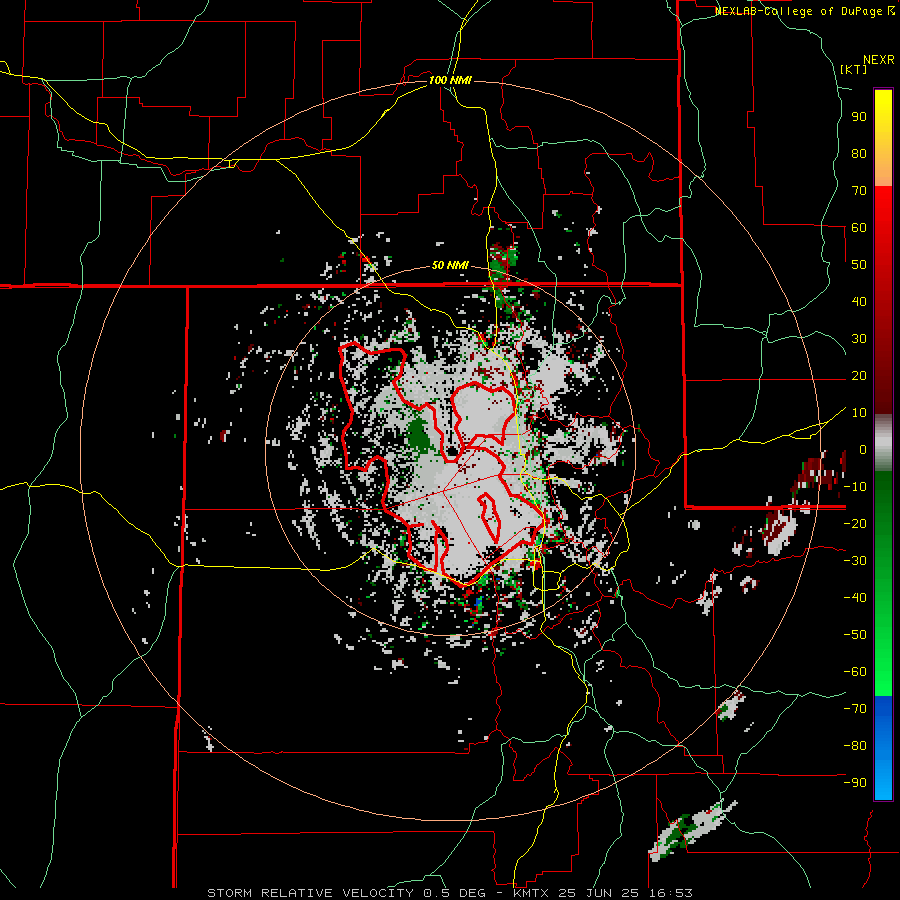900x900 pixels.
Task: Select the -50 value on velocity scale
Action: pyautogui.click(x=855, y=635)
